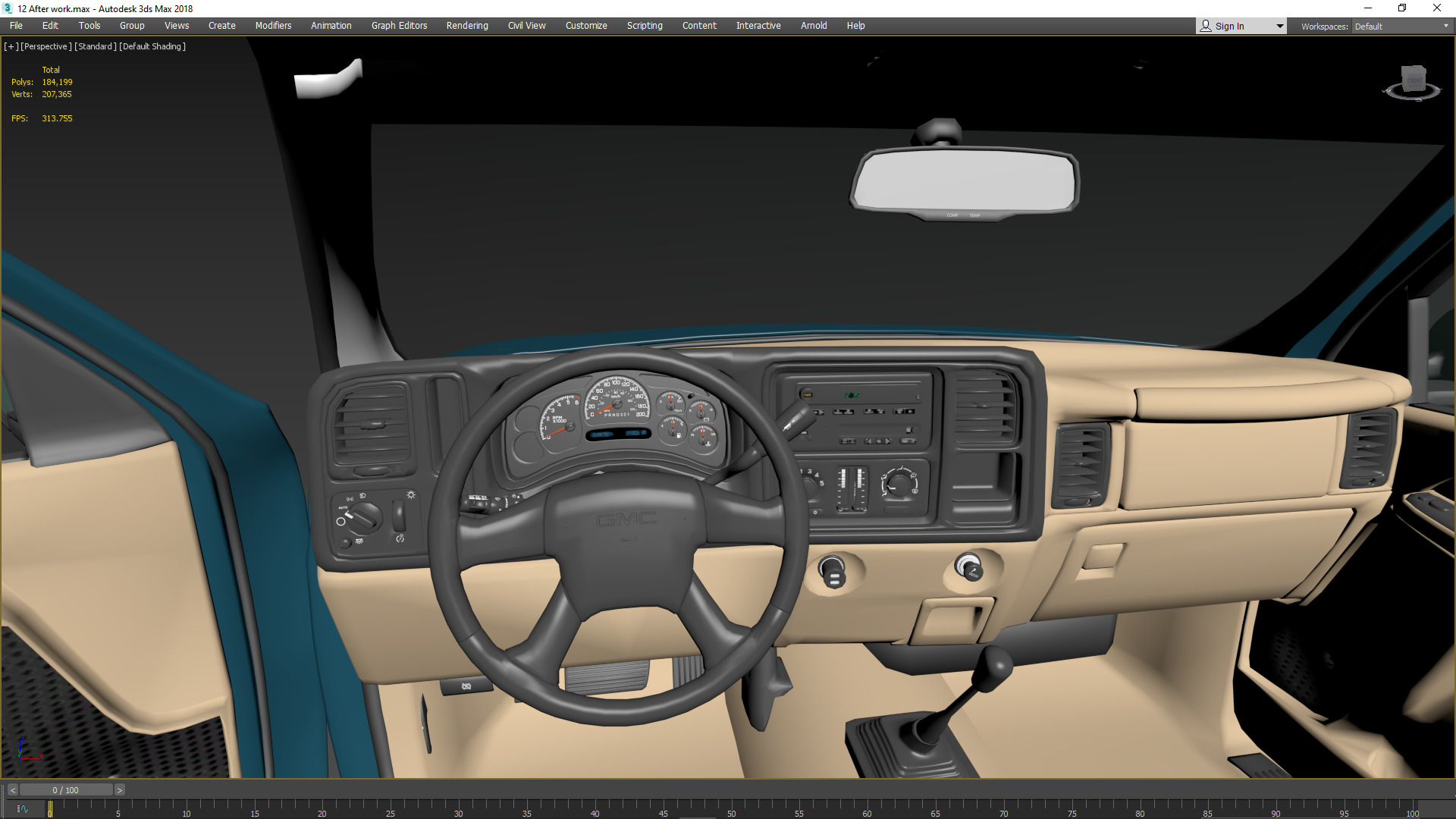The image size is (1456, 819).
Task: Open the [Standard] viewport quality menu
Action: tap(96, 46)
